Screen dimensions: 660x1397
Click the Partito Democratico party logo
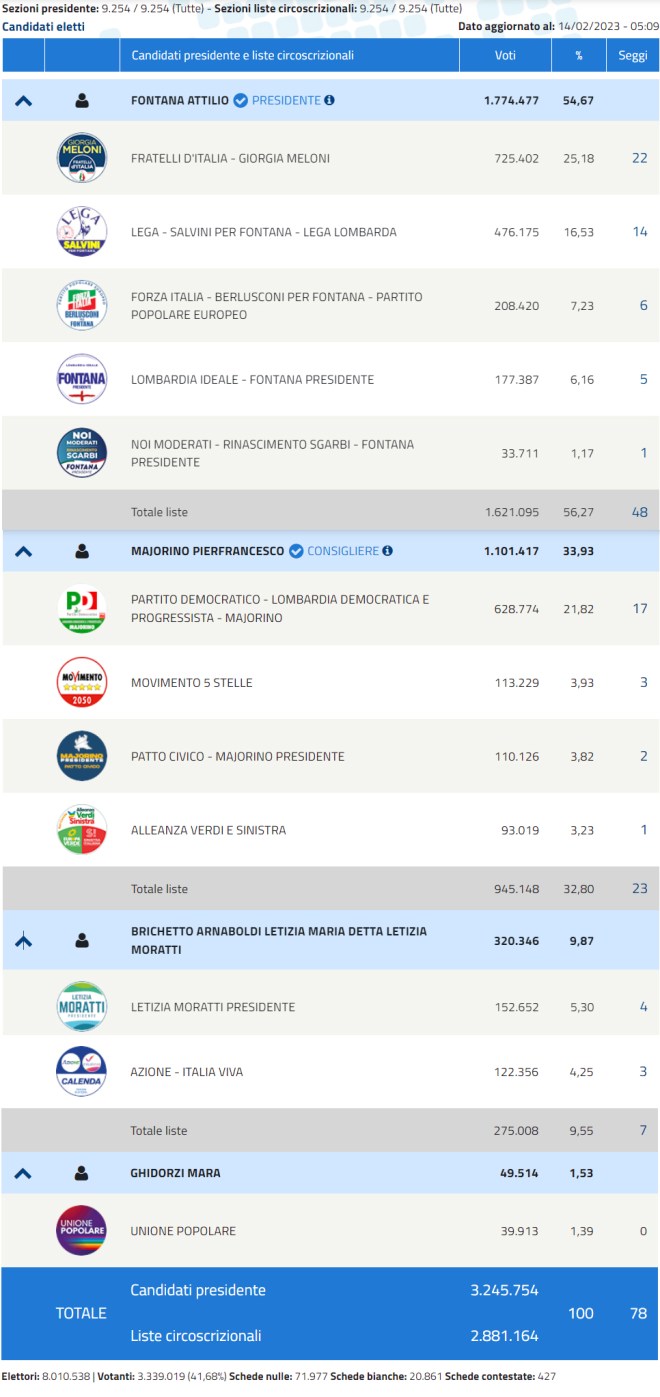[x=82, y=609]
